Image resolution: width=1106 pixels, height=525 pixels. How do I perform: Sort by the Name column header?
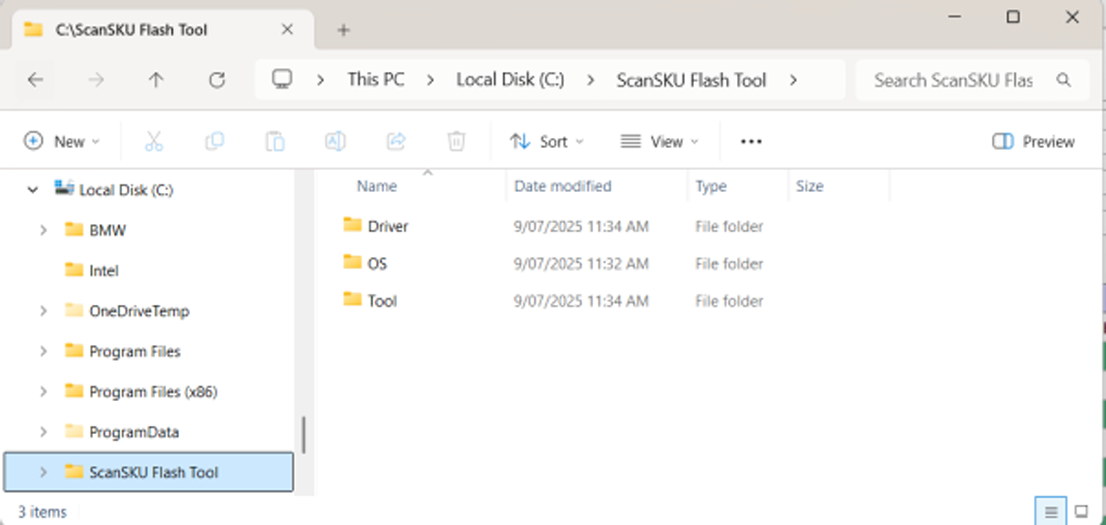tap(377, 186)
